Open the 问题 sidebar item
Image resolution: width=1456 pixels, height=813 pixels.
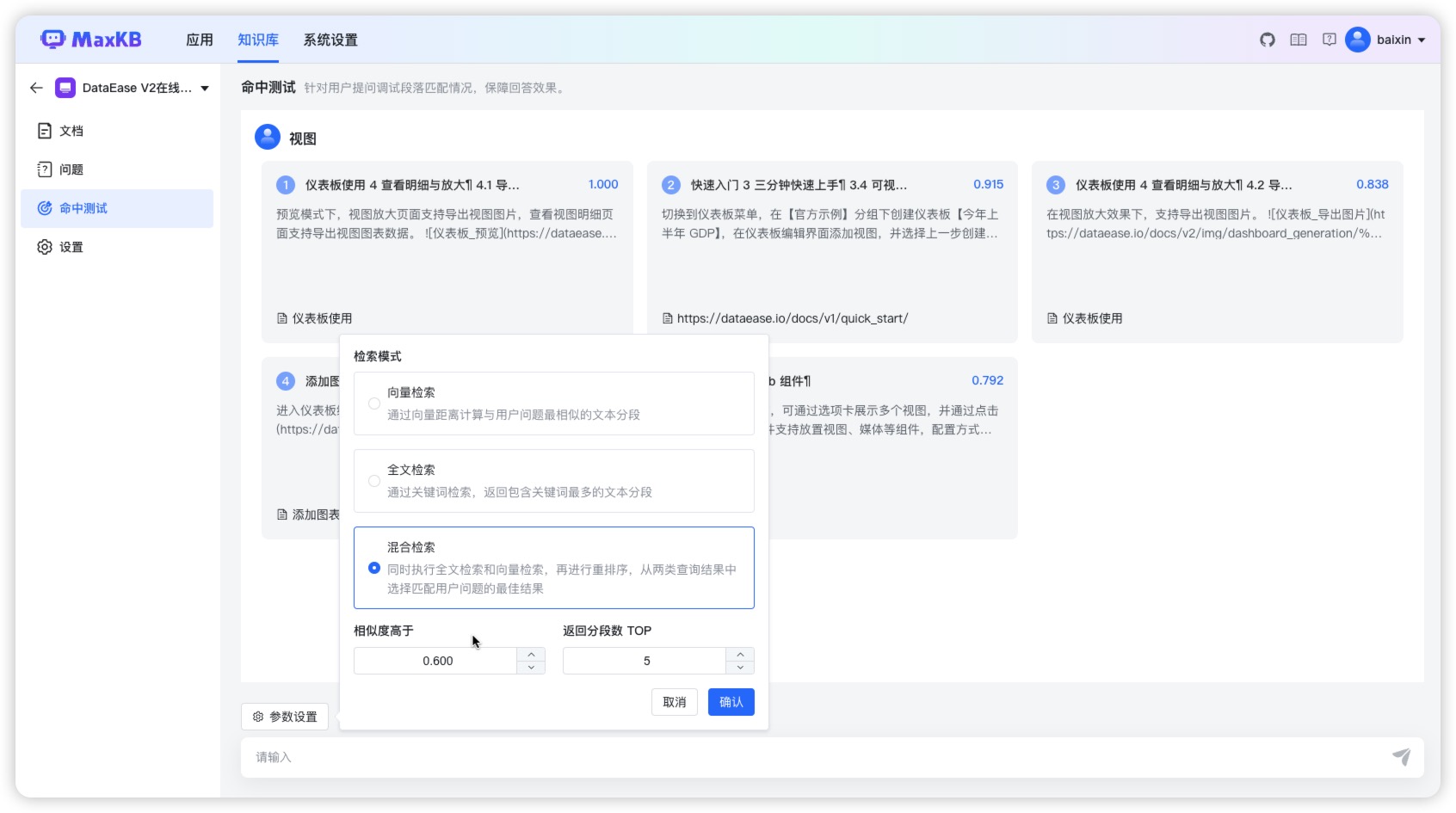(x=117, y=169)
